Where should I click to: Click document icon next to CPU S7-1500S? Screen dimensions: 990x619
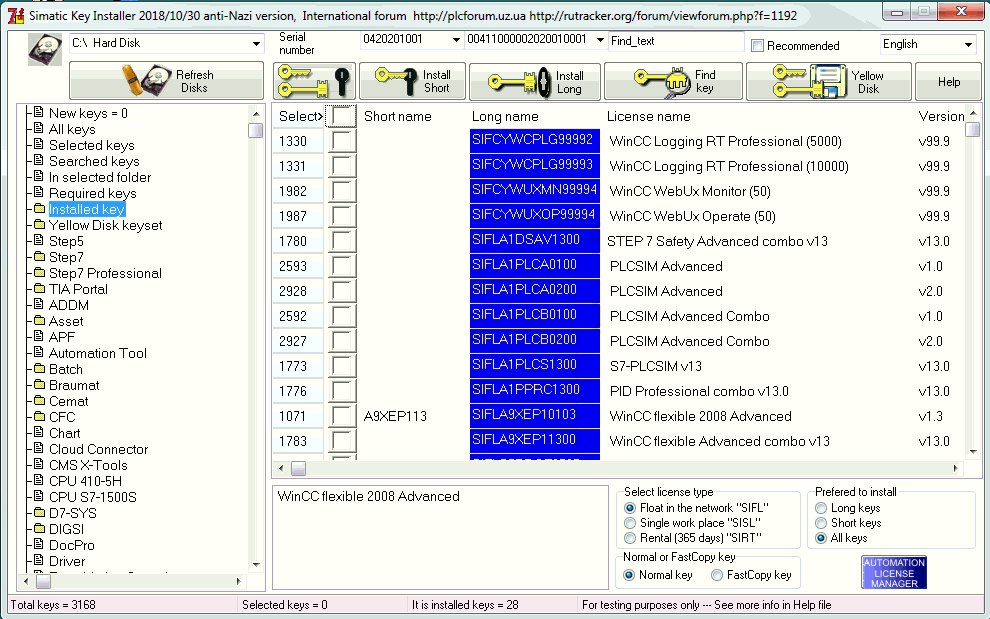coord(39,496)
